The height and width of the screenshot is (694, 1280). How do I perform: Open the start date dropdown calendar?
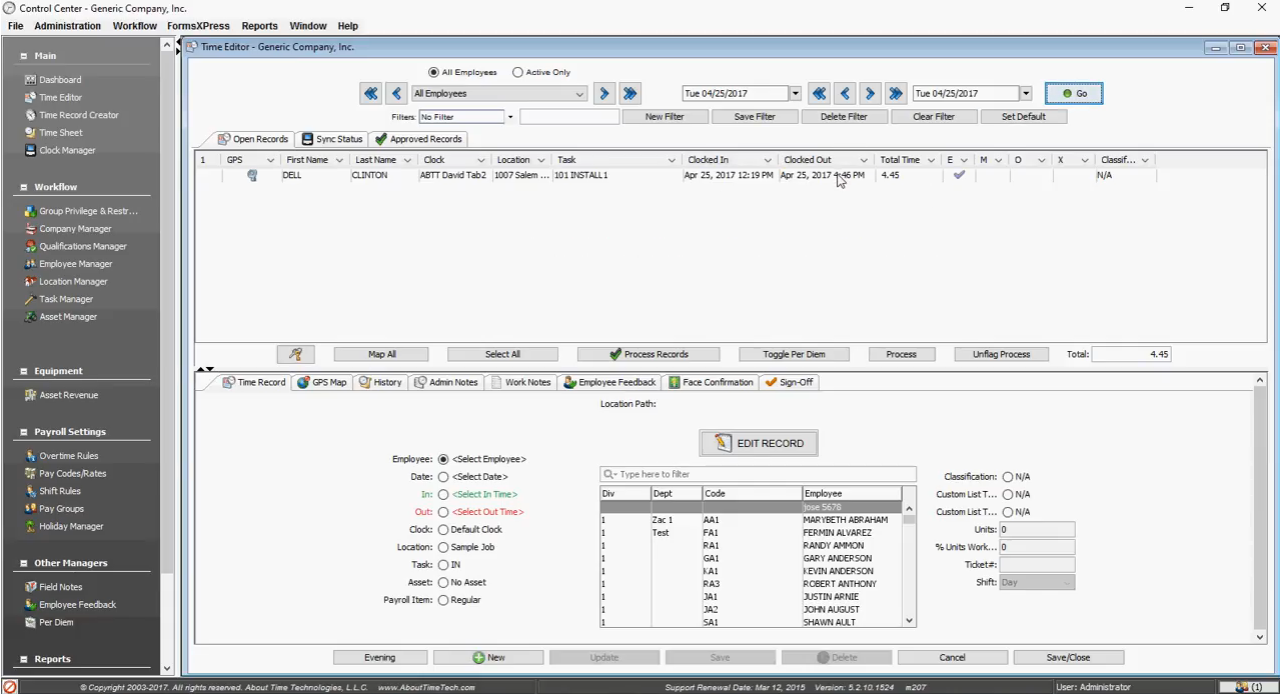click(795, 94)
